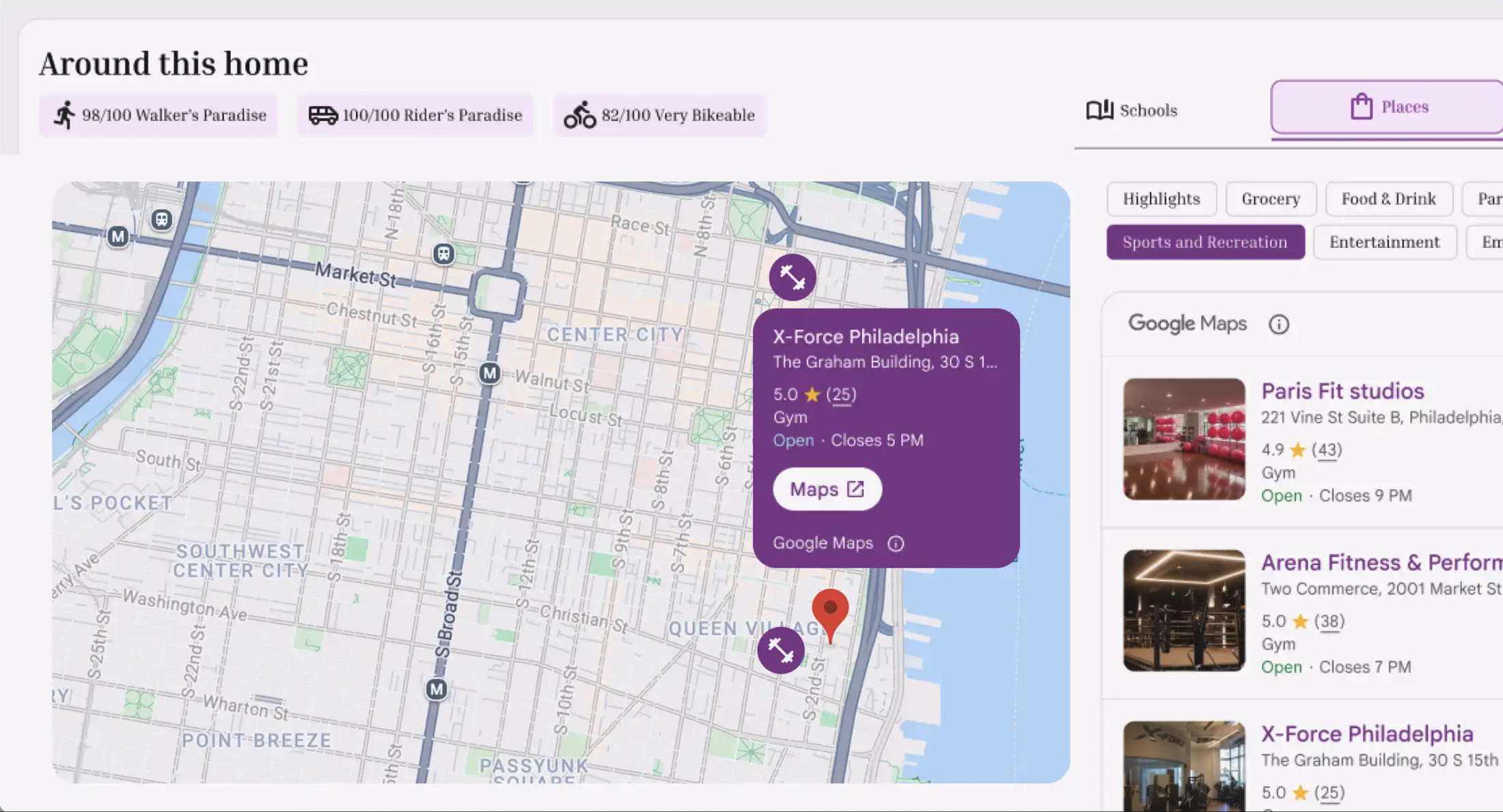Click 'Closes 5 PM' in the popup
Image resolution: width=1503 pixels, height=812 pixels.
click(877, 440)
